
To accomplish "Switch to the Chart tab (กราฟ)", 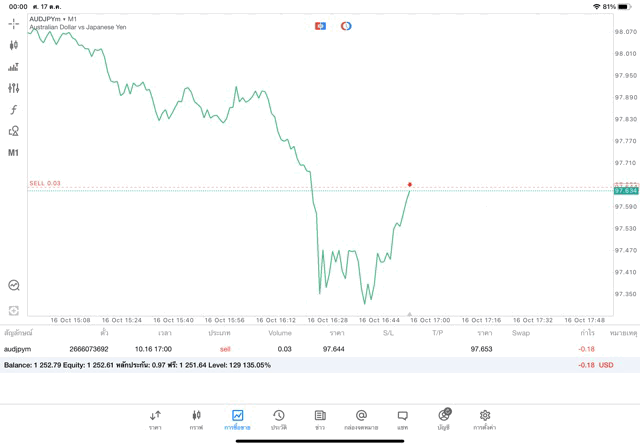I will pos(196,419).
